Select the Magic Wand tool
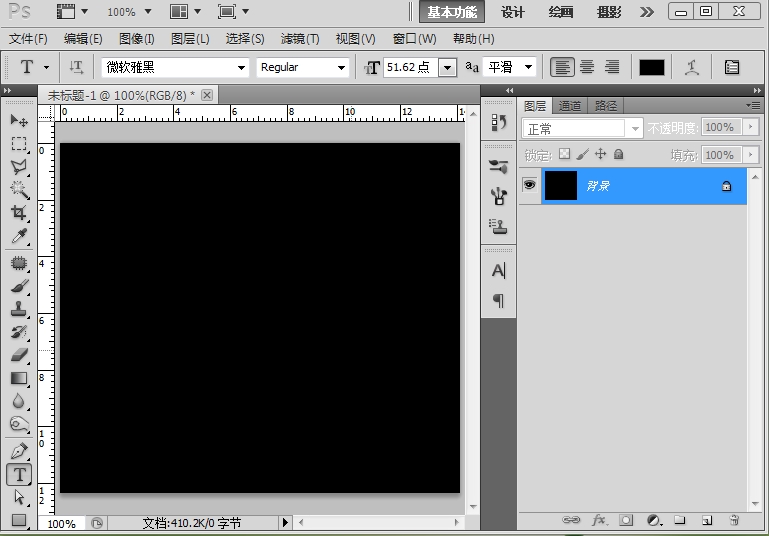The height and width of the screenshot is (536, 769). (19, 190)
